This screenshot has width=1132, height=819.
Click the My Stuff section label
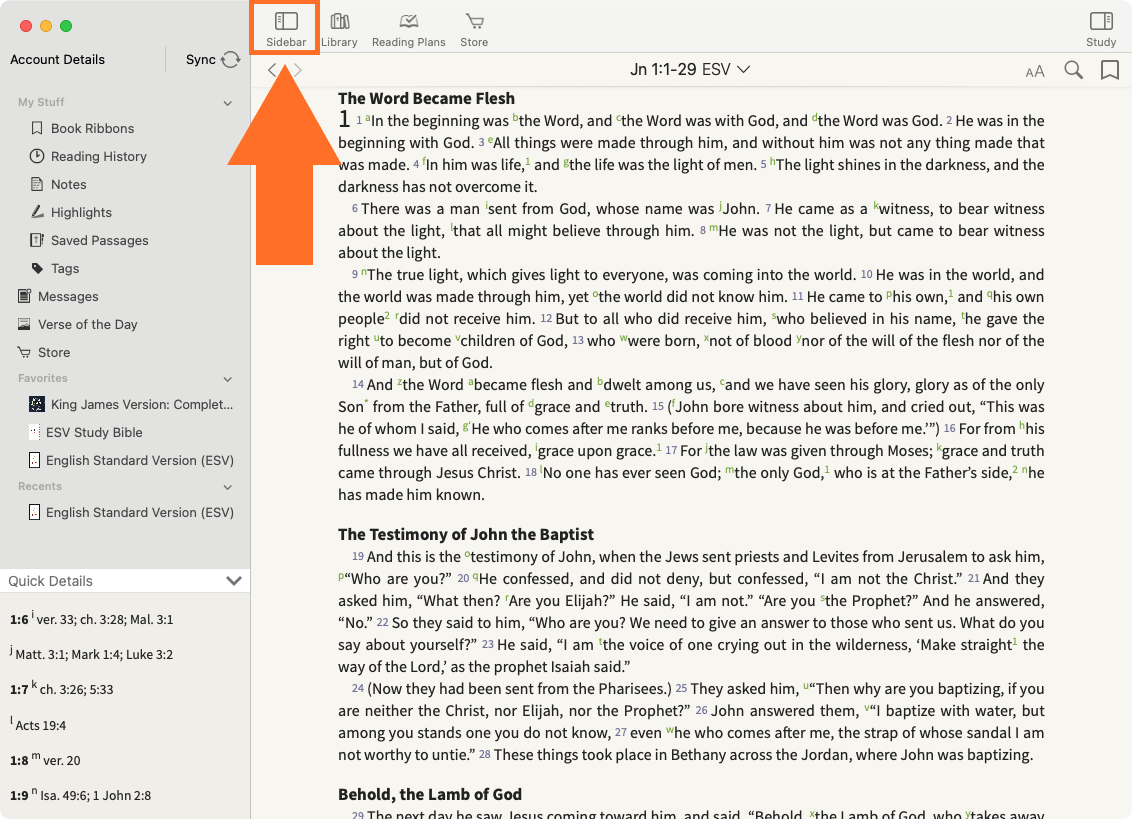(x=41, y=103)
